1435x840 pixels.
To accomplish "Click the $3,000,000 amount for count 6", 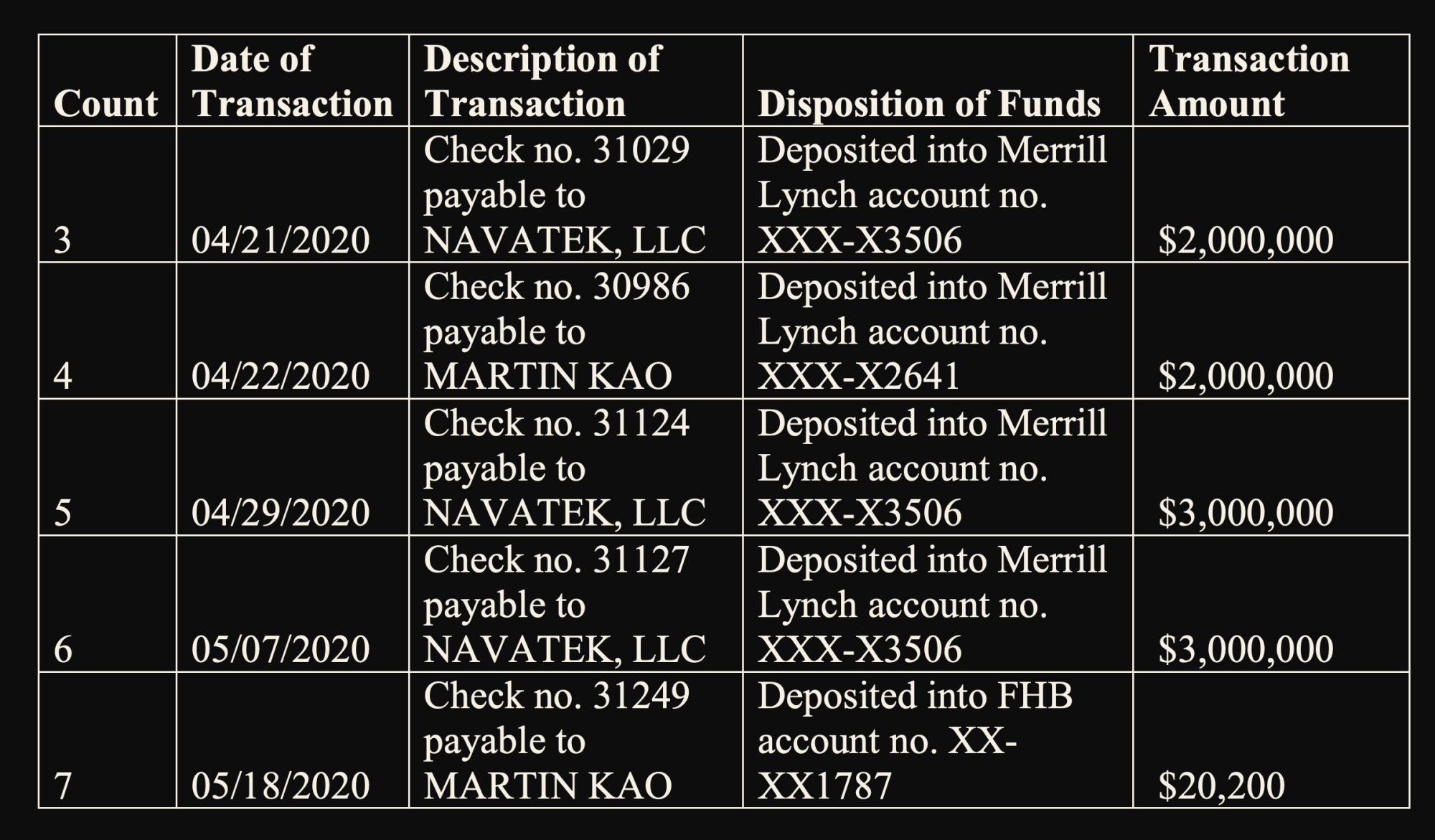I will point(1246,649).
